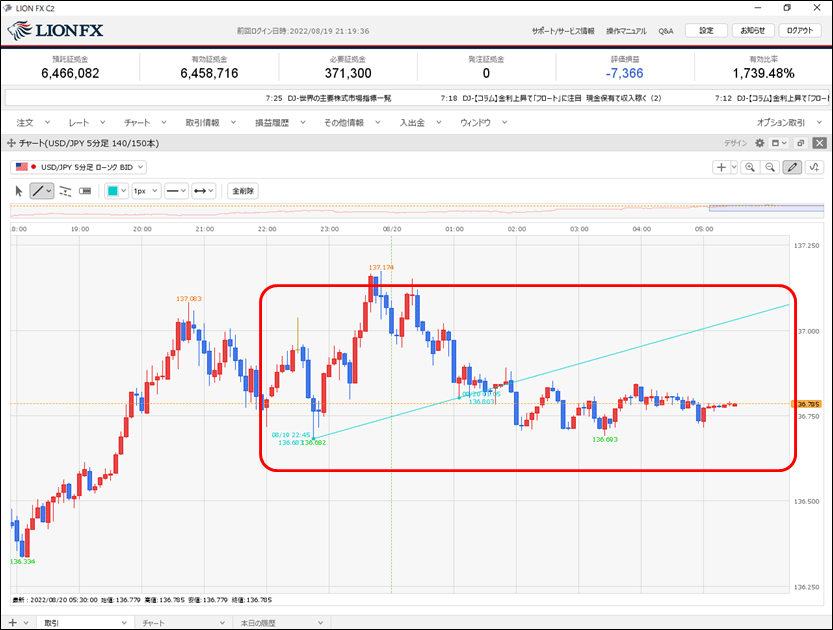Open chart settings gear icon
The image size is (833, 630).
pos(760,143)
